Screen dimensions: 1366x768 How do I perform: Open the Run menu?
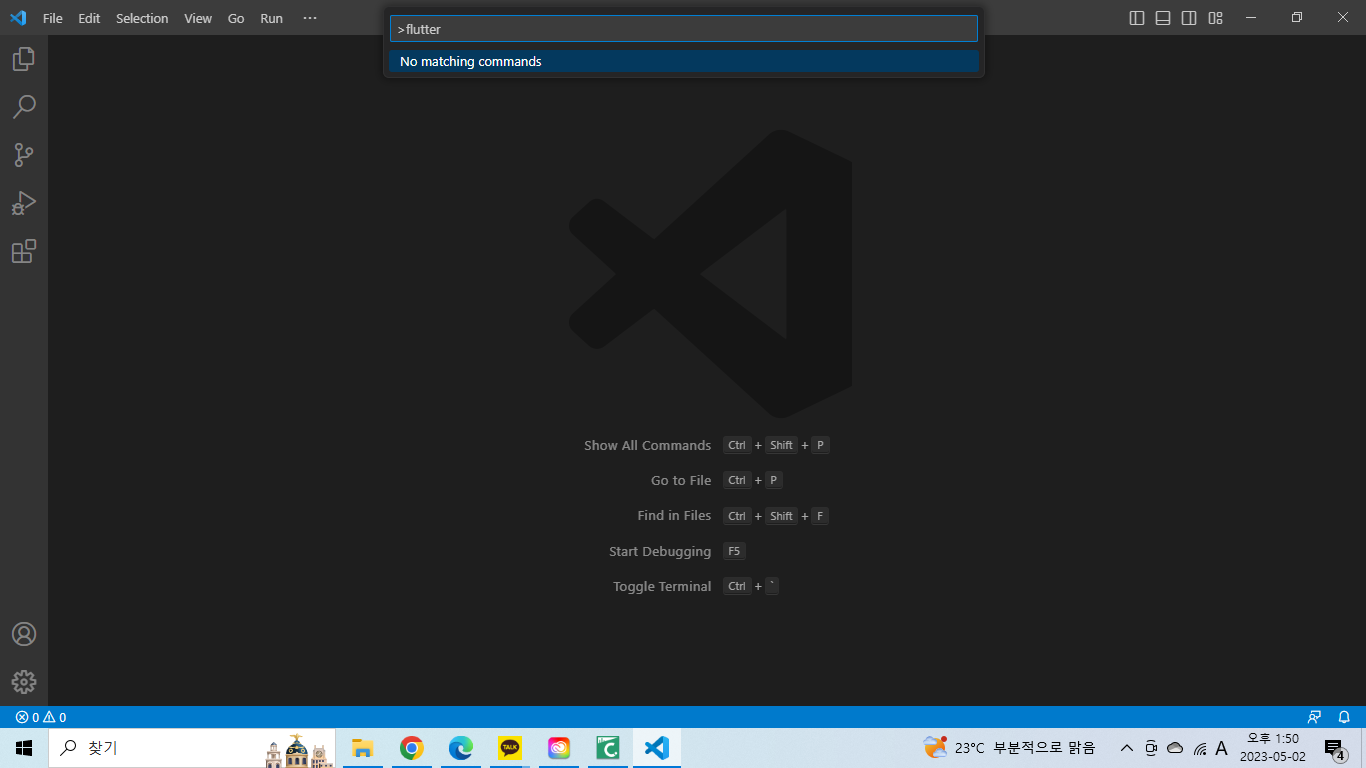(x=272, y=18)
